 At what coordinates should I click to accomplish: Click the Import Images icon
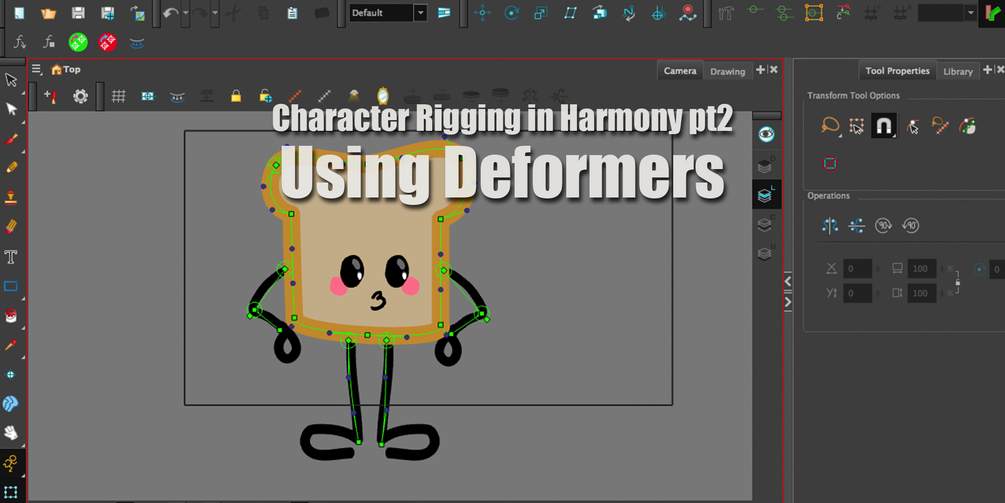coord(137,13)
